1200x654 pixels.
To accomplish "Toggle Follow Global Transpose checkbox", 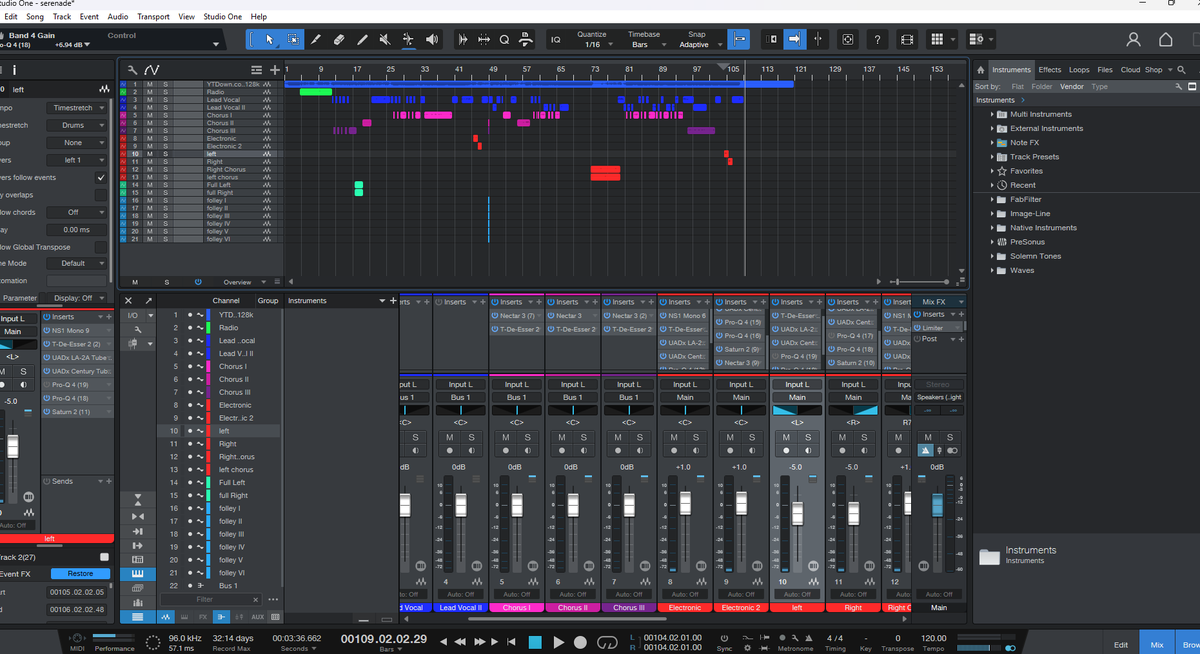I will tap(101, 247).
